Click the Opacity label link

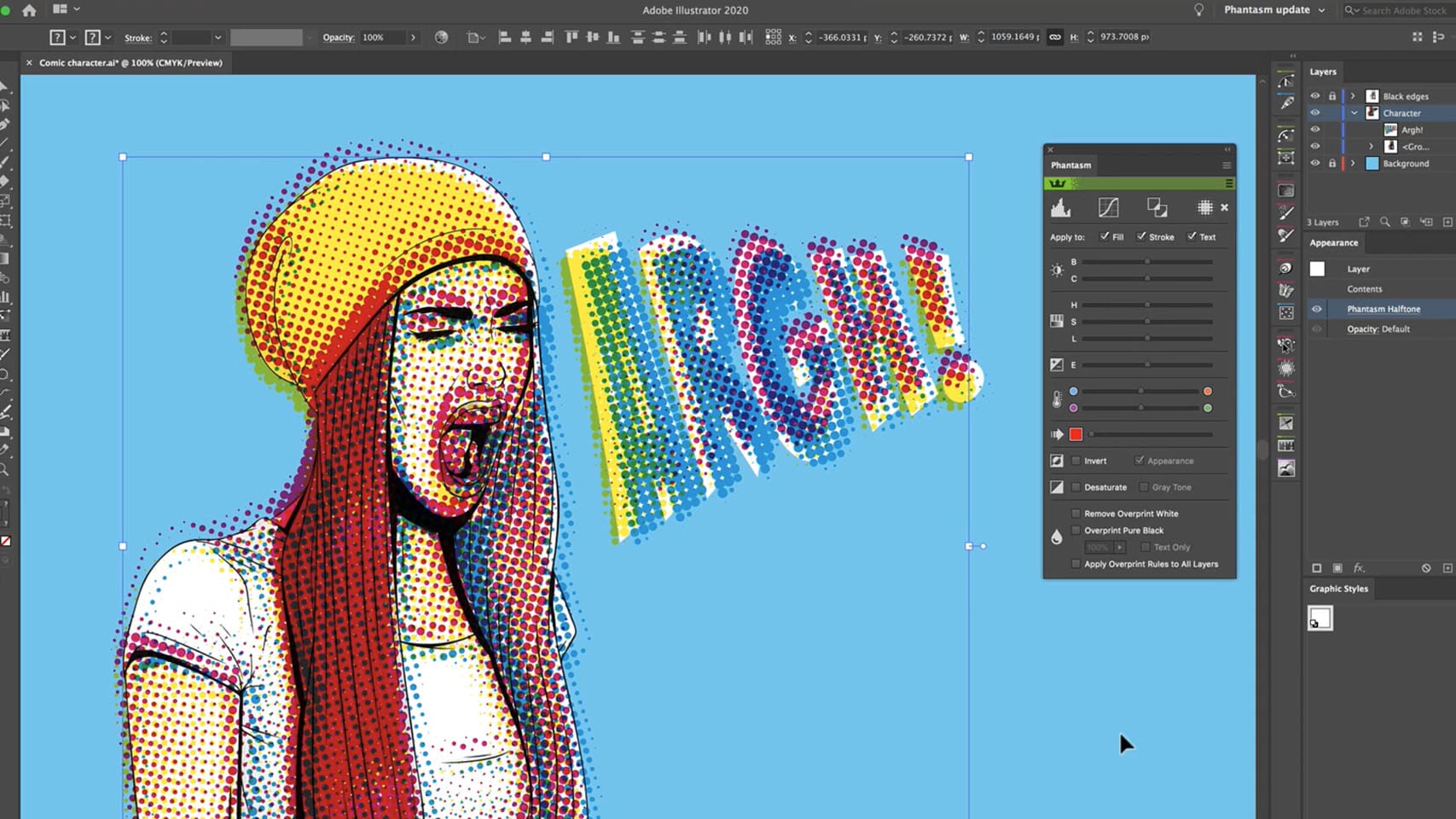click(x=339, y=38)
